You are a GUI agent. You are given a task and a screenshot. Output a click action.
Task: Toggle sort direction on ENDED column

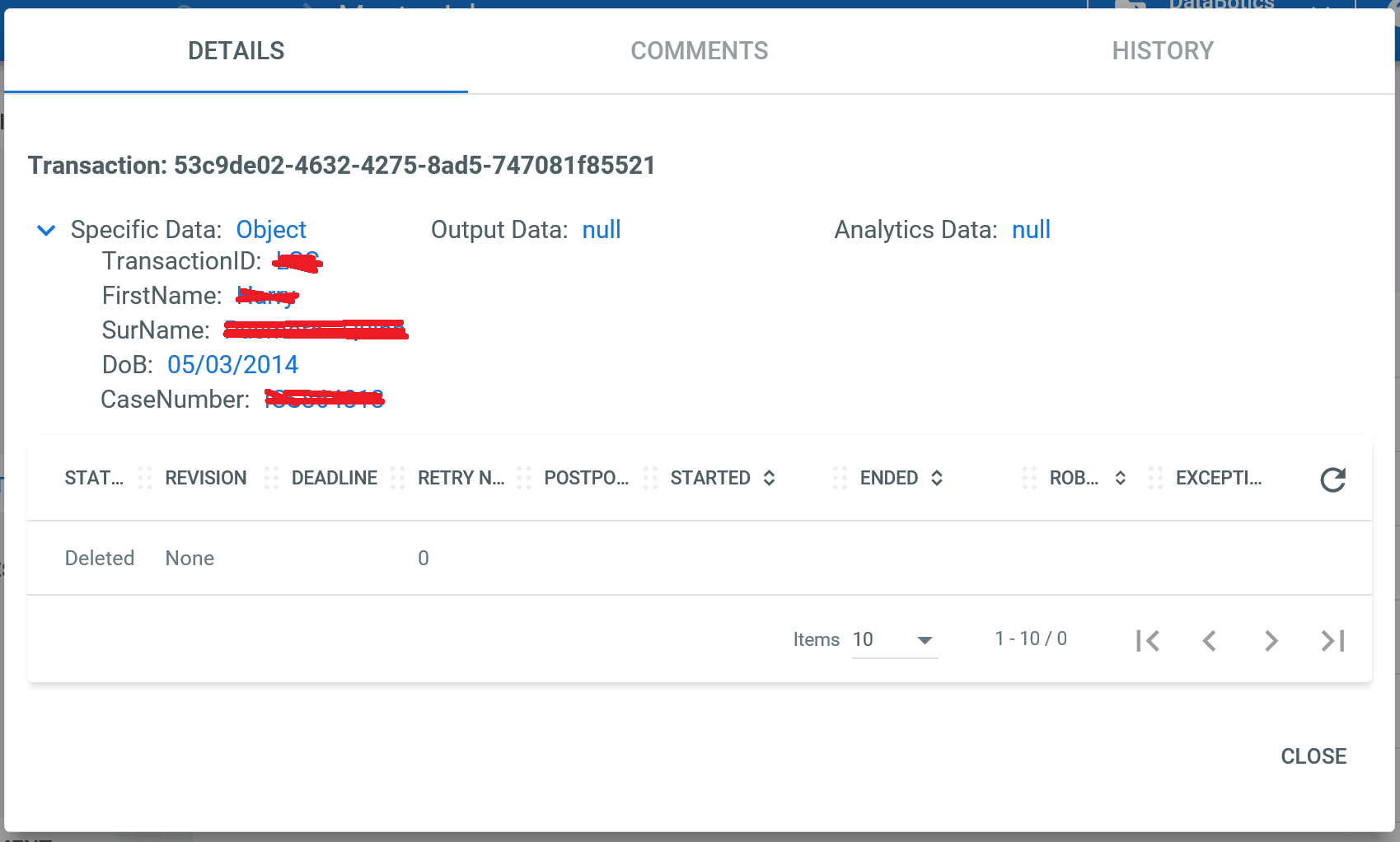click(x=937, y=478)
